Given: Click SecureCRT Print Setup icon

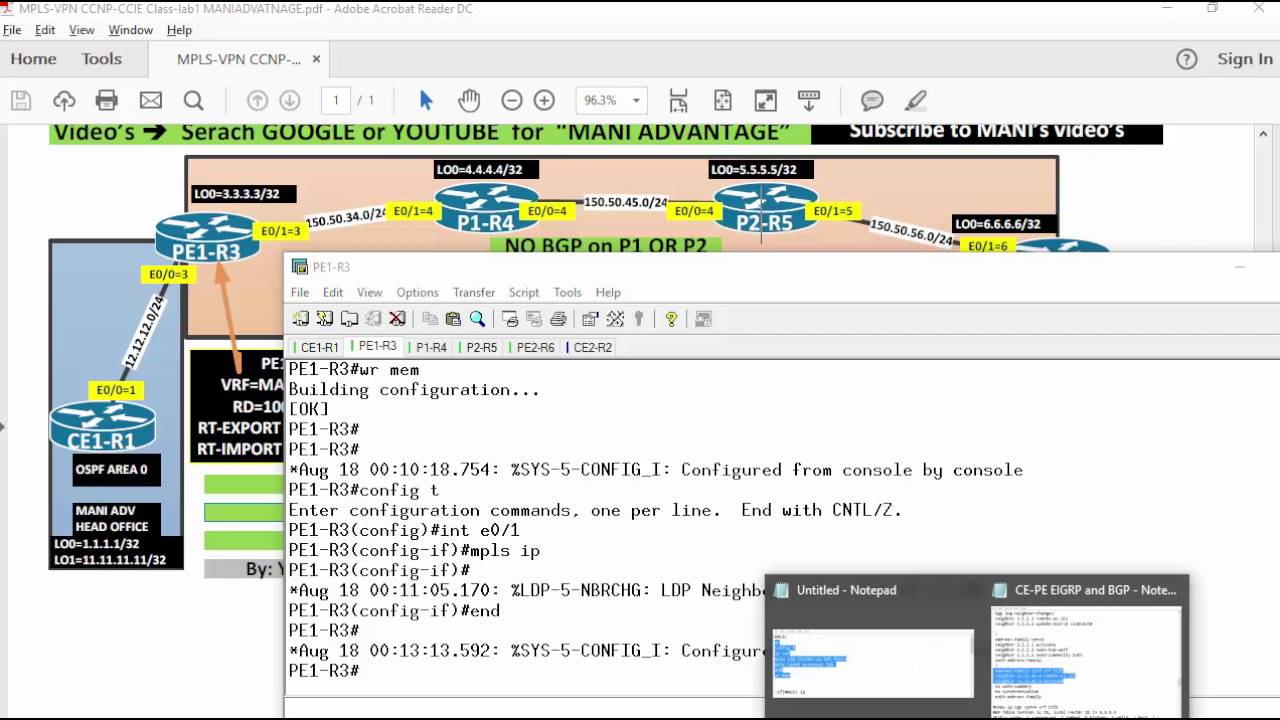Looking at the screenshot, I should pyautogui.click(x=510, y=319).
